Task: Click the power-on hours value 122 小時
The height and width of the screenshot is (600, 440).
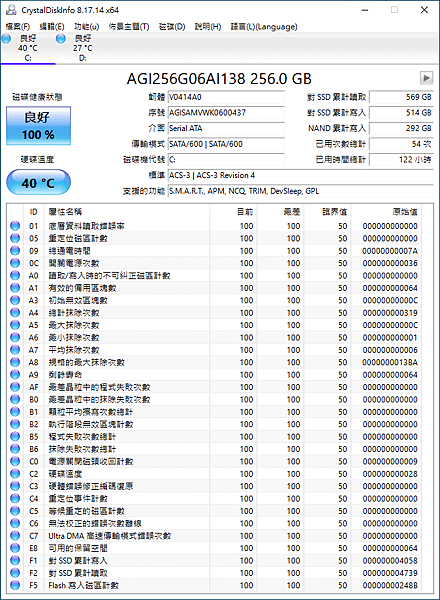Action: (x=401, y=160)
